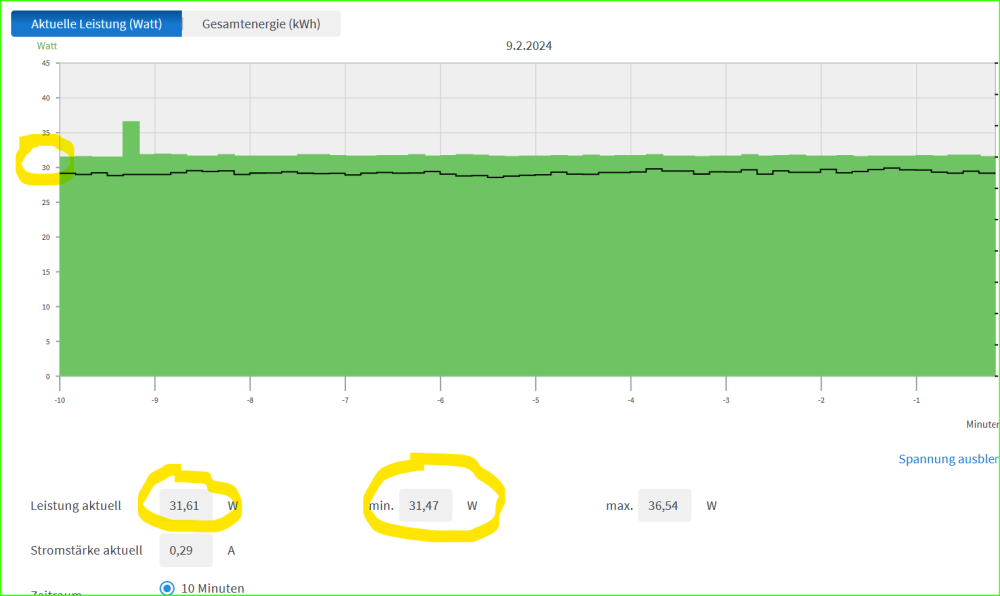
Task: Click the Stromstärke aktuell label
Action: tap(86, 550)
